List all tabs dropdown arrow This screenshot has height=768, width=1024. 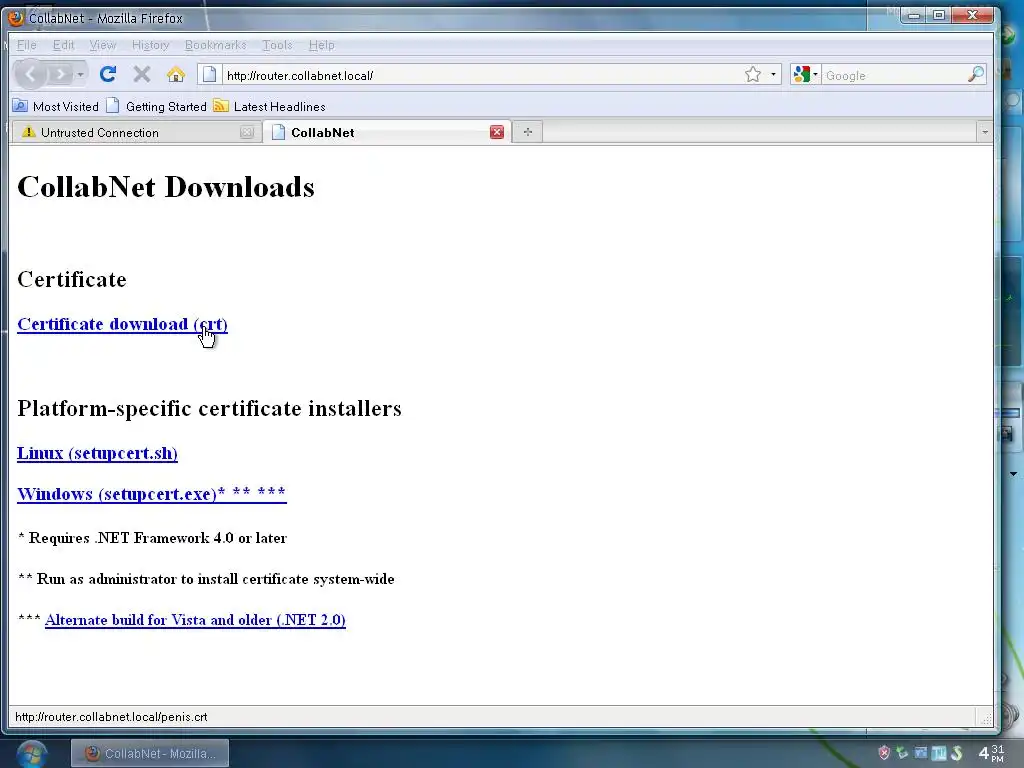(985, 133)
